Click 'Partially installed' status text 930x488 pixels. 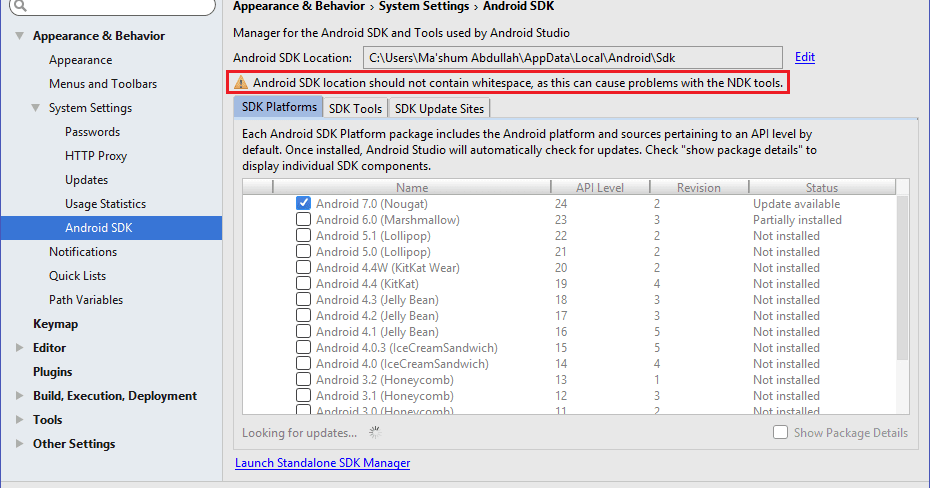click(797, 219)
